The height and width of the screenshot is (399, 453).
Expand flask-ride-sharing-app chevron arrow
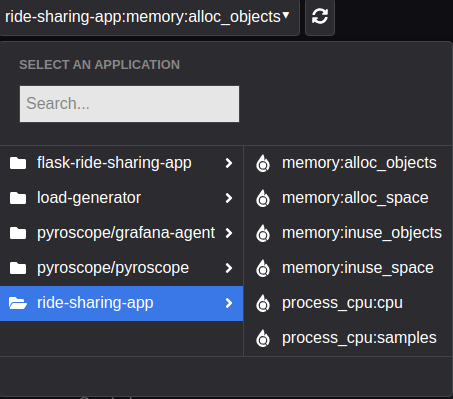point(229,163)
